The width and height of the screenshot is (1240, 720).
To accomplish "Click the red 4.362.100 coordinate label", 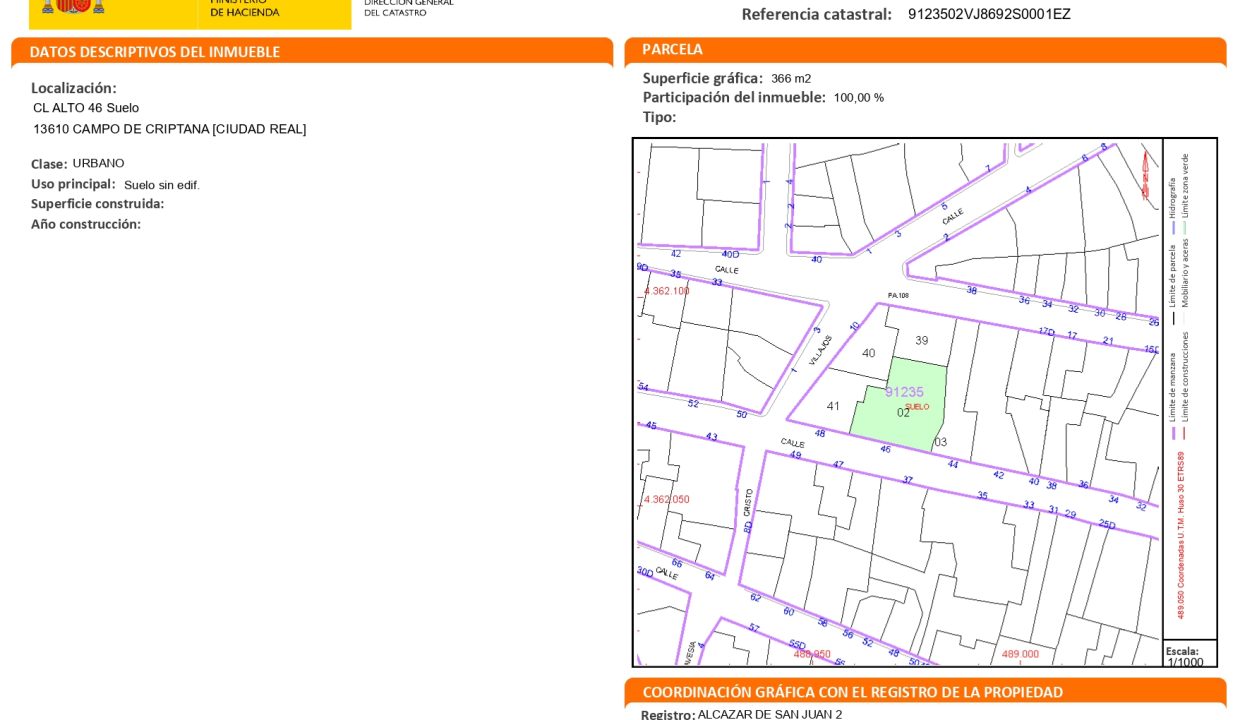I will click(666, 291).
